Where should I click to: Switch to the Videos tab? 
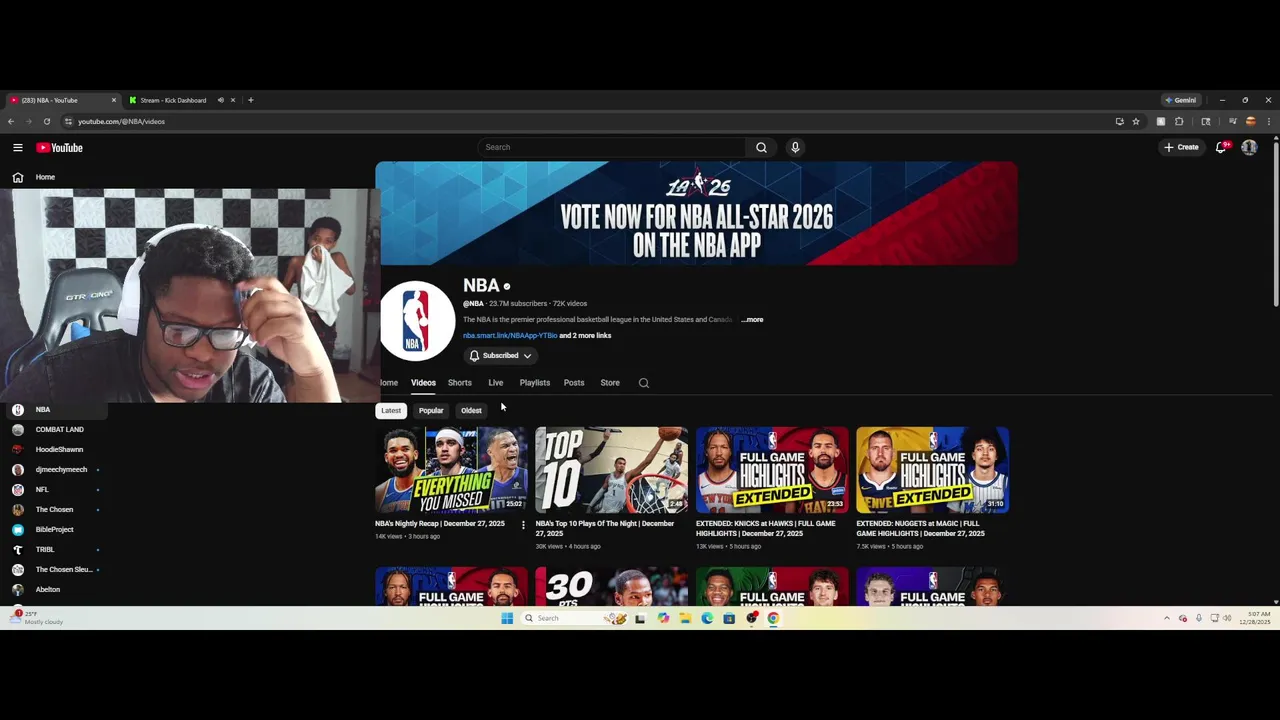[x=423, y=383]
